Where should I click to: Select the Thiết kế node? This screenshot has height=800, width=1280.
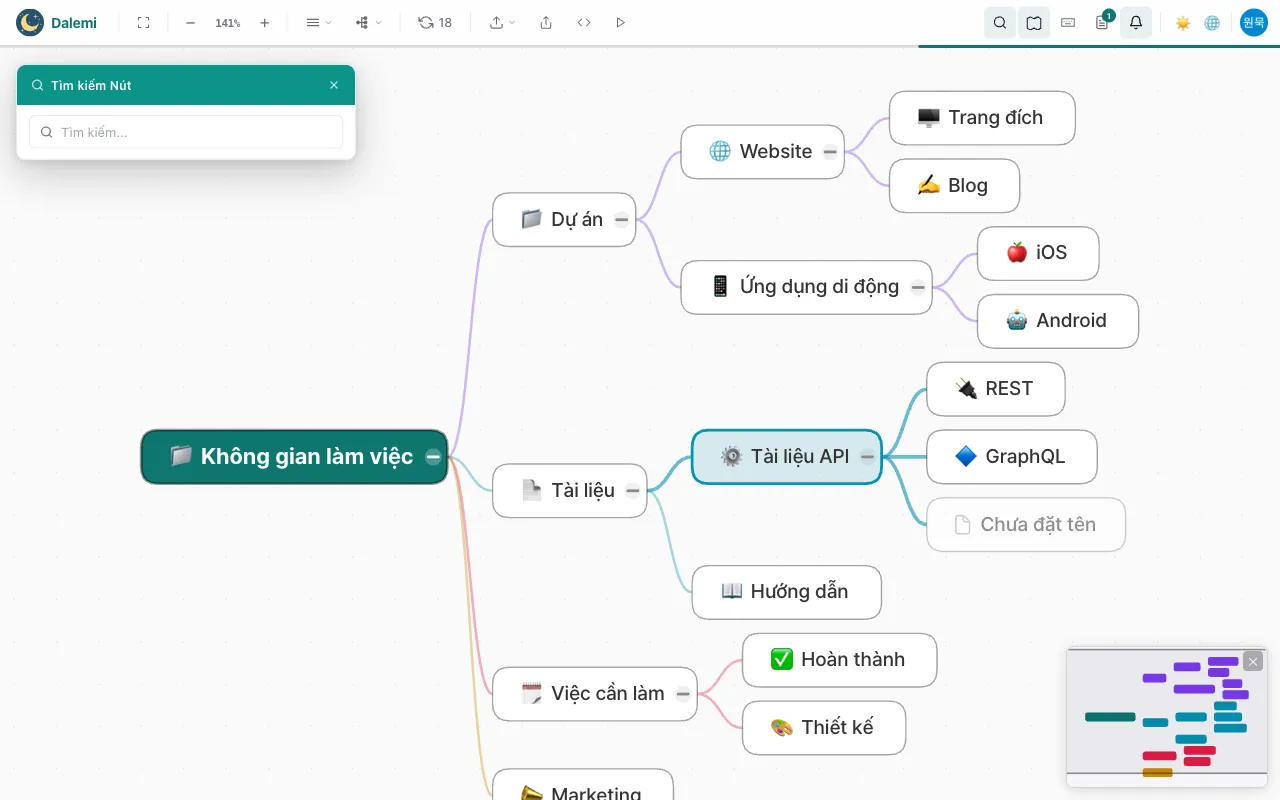tap(824, 728)
